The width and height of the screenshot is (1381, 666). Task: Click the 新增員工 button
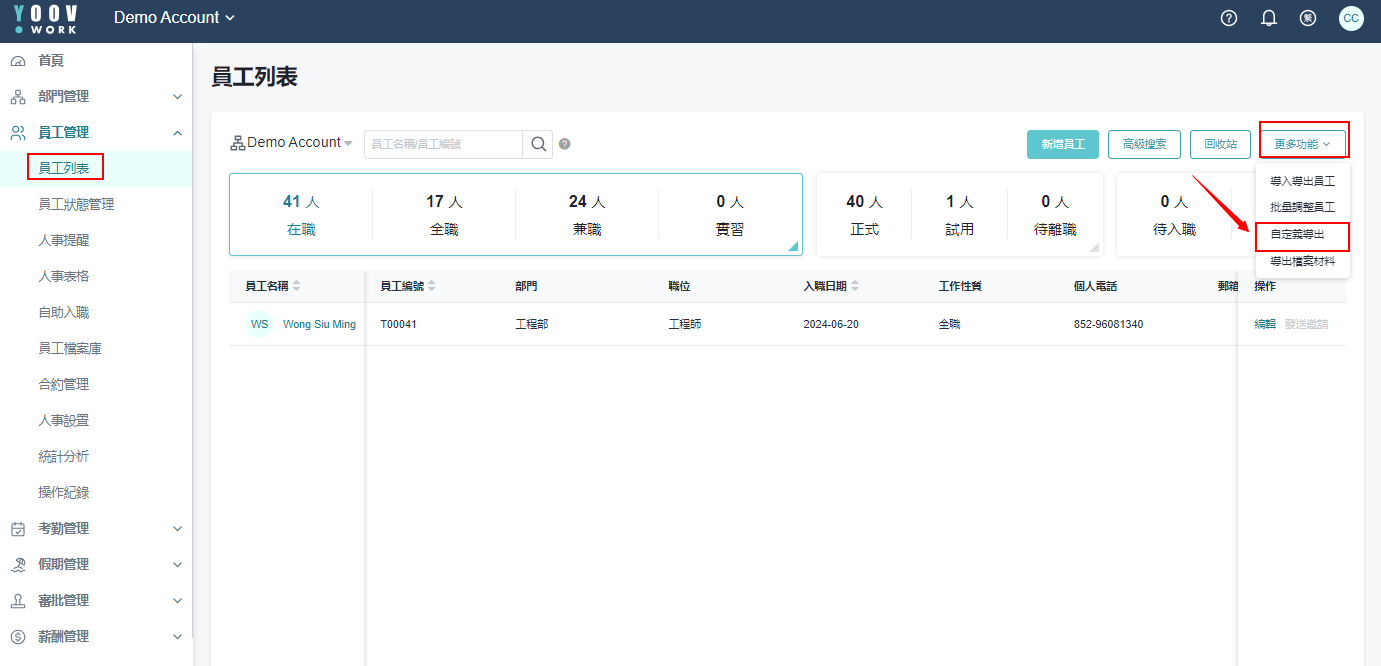(x=1062, y=144)
